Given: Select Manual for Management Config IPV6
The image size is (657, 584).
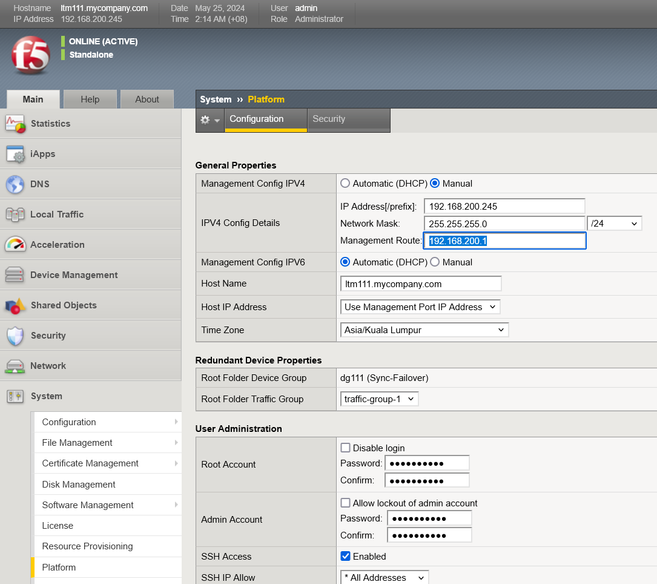Looking at the screenshot, I should 435,262.
